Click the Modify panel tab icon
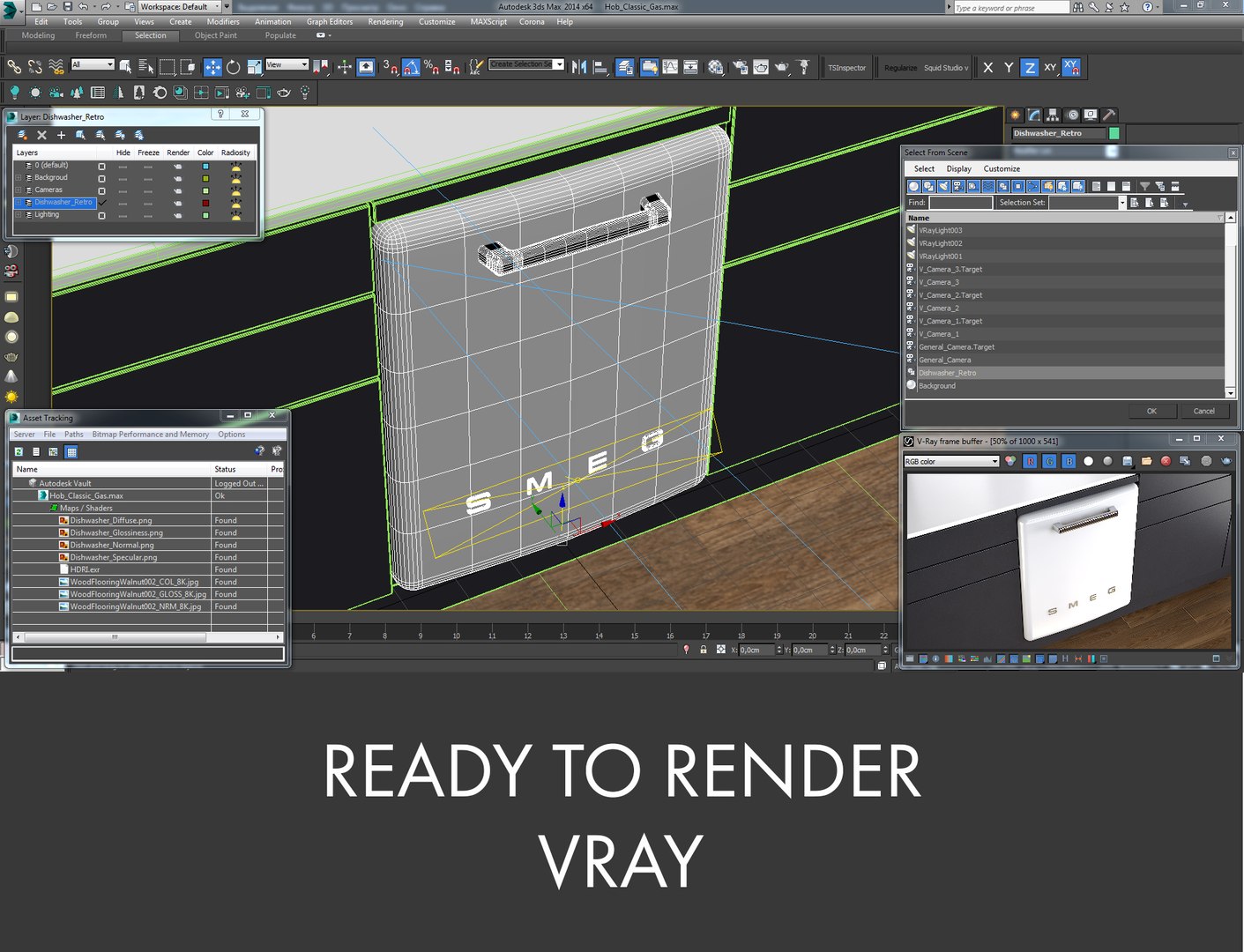 (x=1034, y=115)
